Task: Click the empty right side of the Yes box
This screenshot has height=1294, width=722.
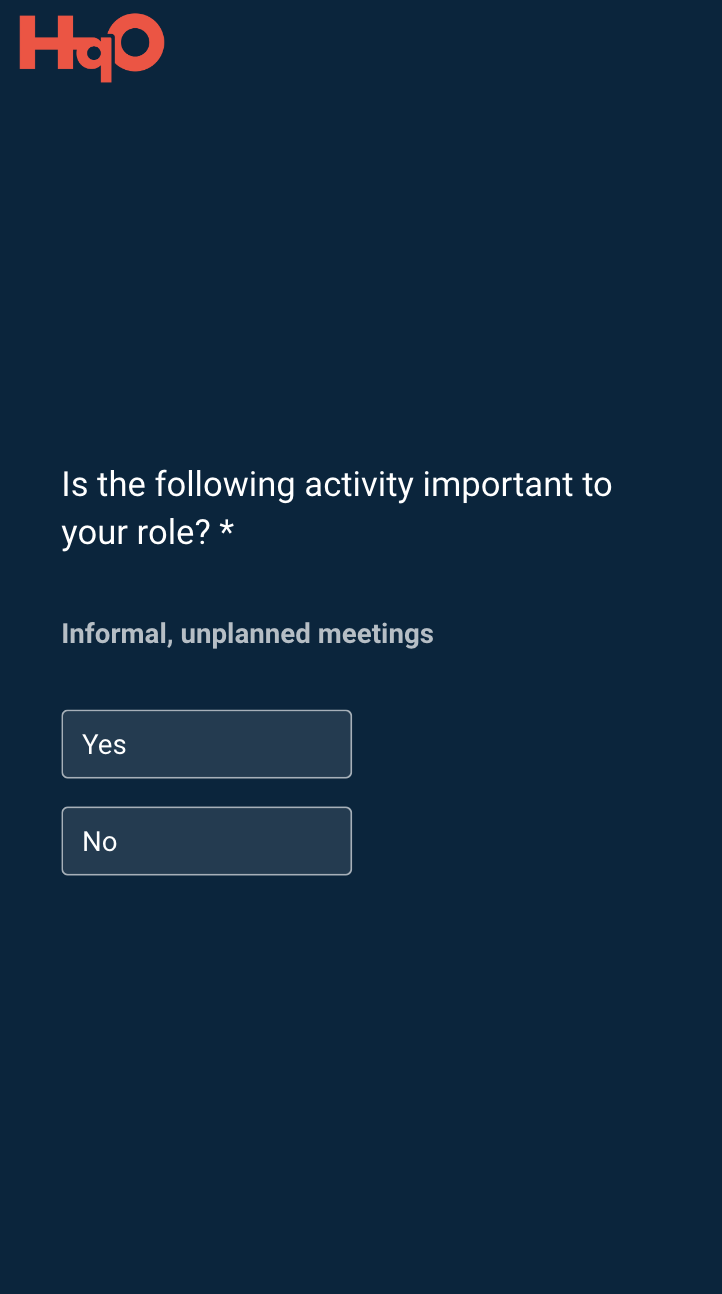Action: pyautogui.click(x=270, y=744)
